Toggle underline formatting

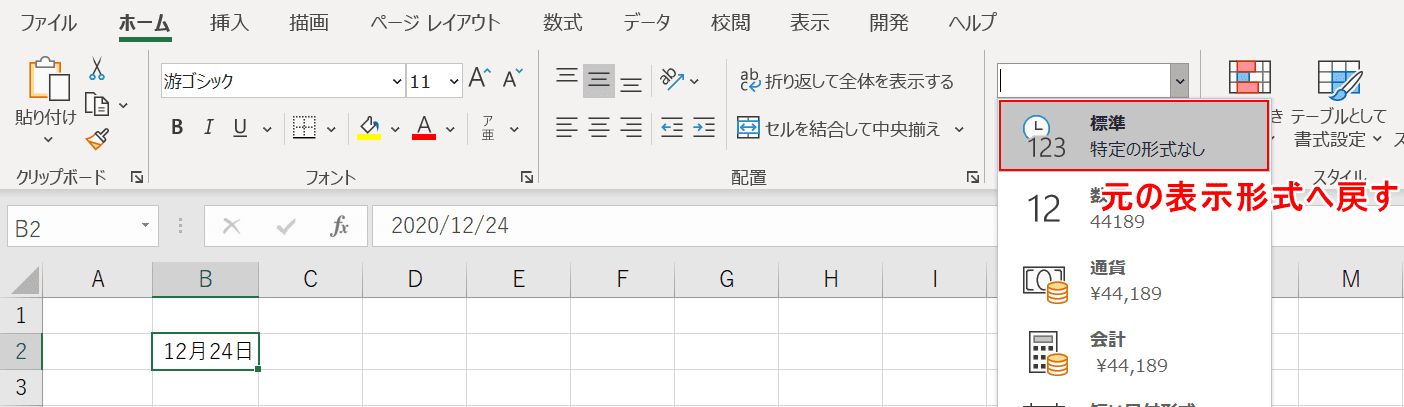241,127
